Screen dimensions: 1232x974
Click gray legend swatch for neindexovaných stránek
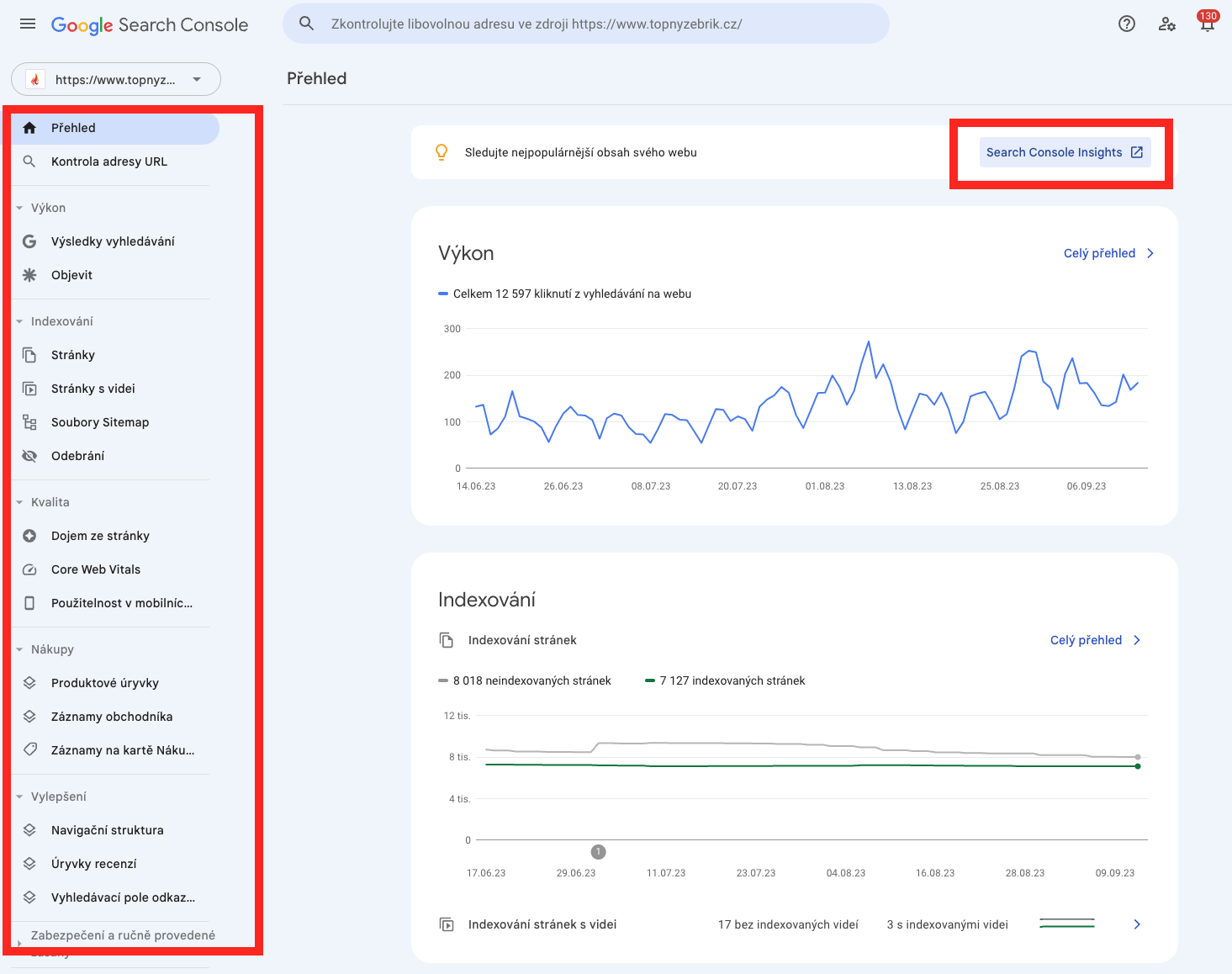click(443, 680)
